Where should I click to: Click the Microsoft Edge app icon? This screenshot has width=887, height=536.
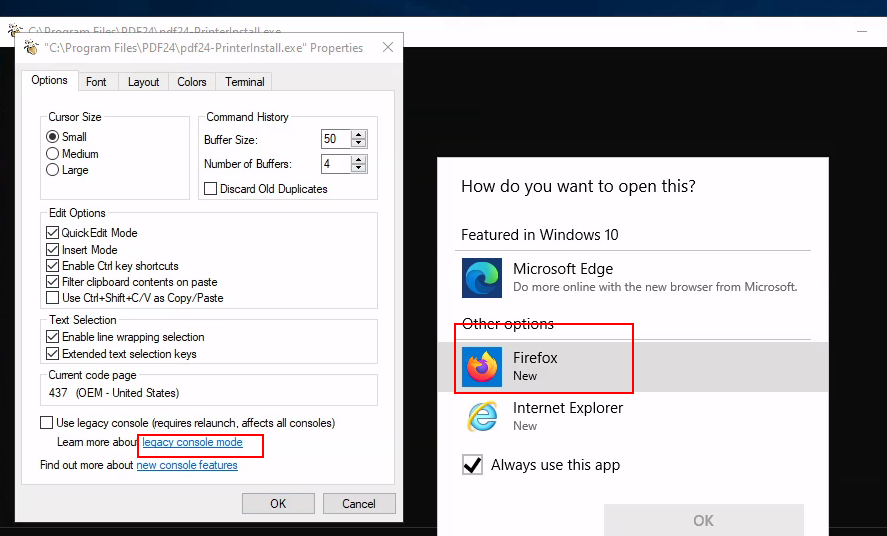tap(481, 278)
